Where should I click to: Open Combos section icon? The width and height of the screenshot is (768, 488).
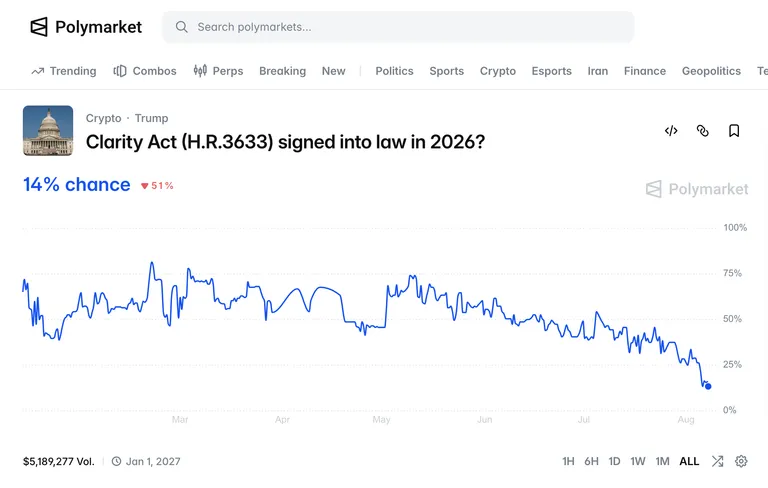pyautogui.click(x=120, y=71)
